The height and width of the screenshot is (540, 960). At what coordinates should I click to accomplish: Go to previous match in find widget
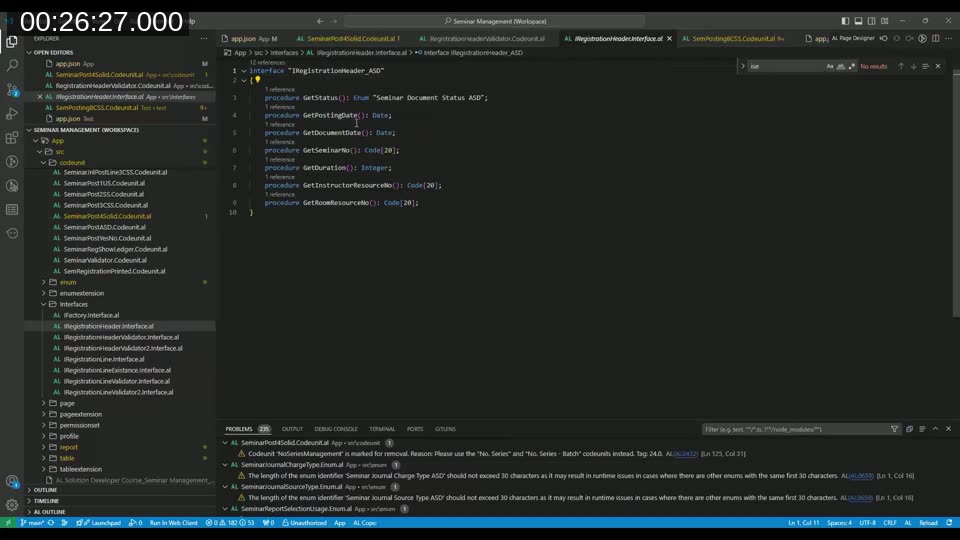pyautogui.click(x=901, y=66)
